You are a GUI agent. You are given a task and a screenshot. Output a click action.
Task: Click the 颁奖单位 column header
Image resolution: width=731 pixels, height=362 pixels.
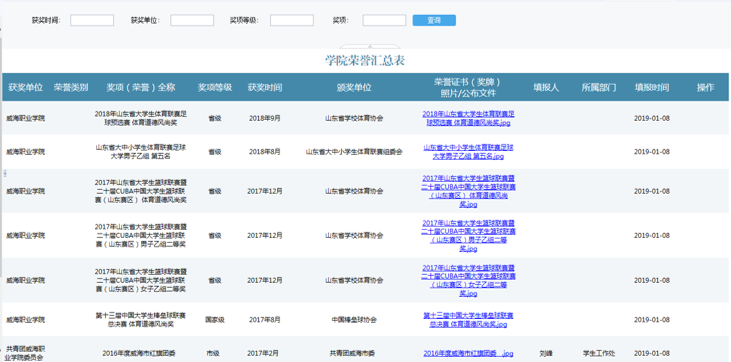pos(354,87)
